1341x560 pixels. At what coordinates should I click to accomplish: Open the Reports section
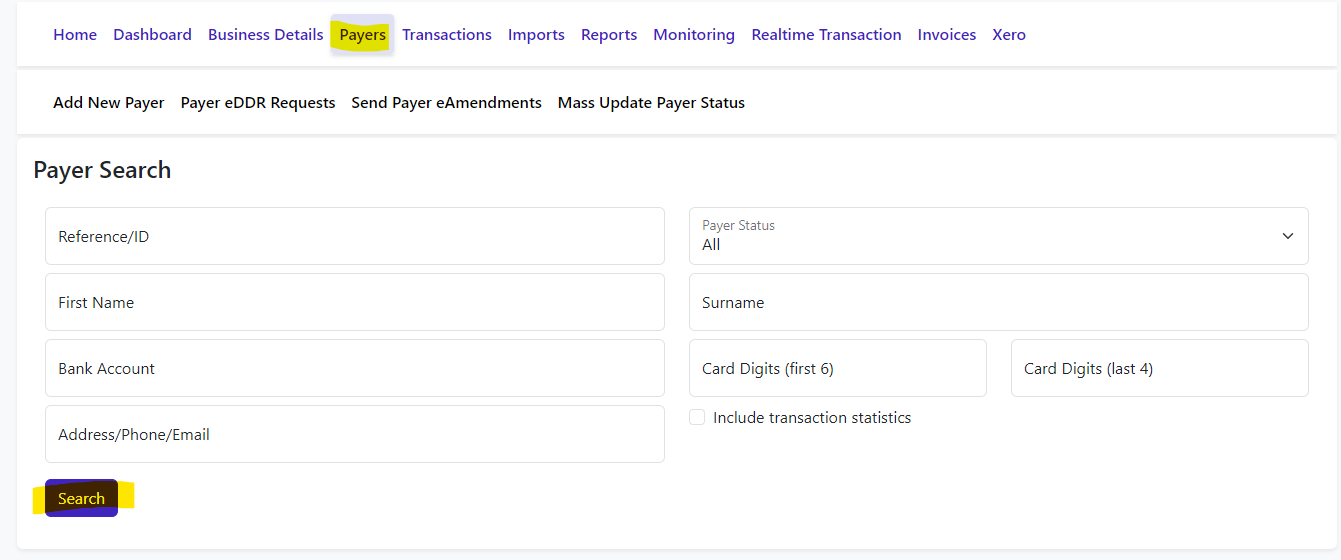click(609, 35)
